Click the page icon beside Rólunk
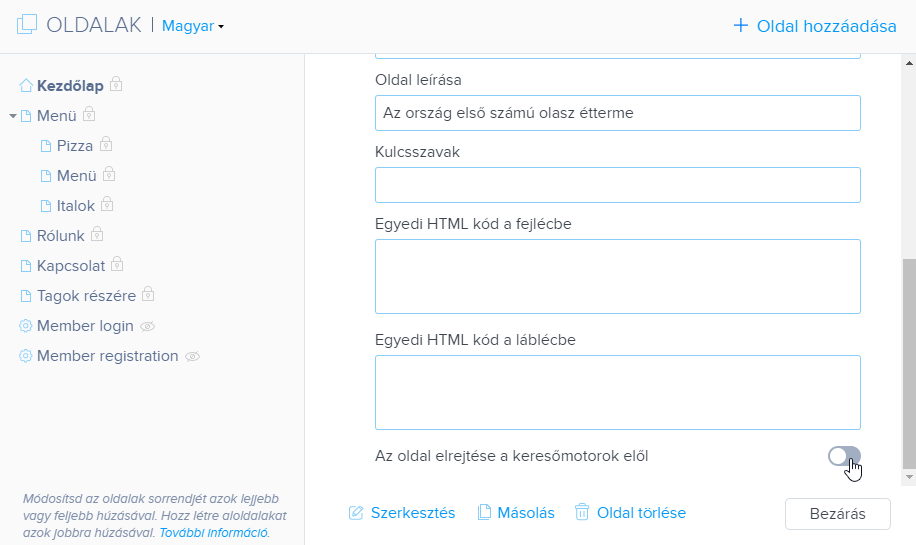Viewport: 916px width, 545px height. click(26, 236)
